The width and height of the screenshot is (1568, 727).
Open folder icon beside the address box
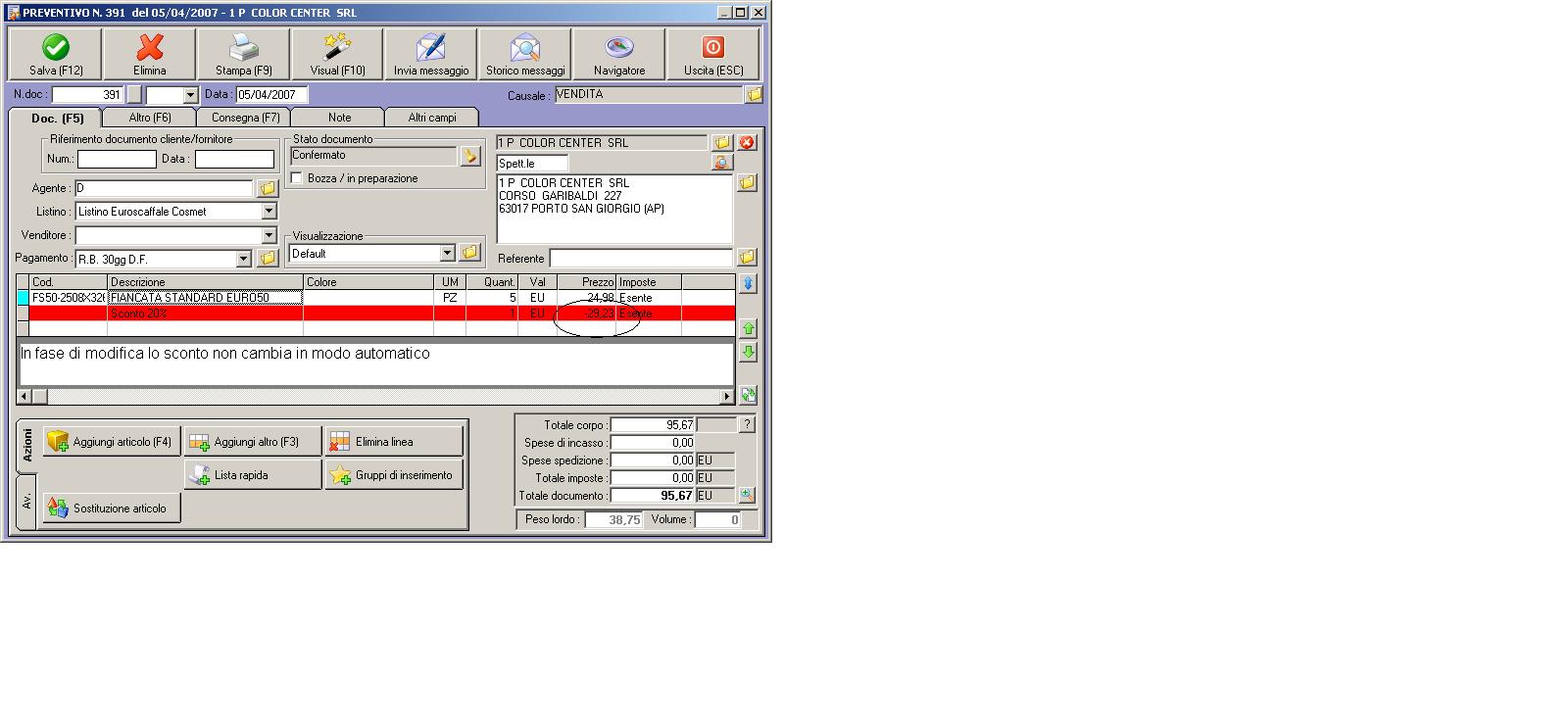[x=747, y=183]
